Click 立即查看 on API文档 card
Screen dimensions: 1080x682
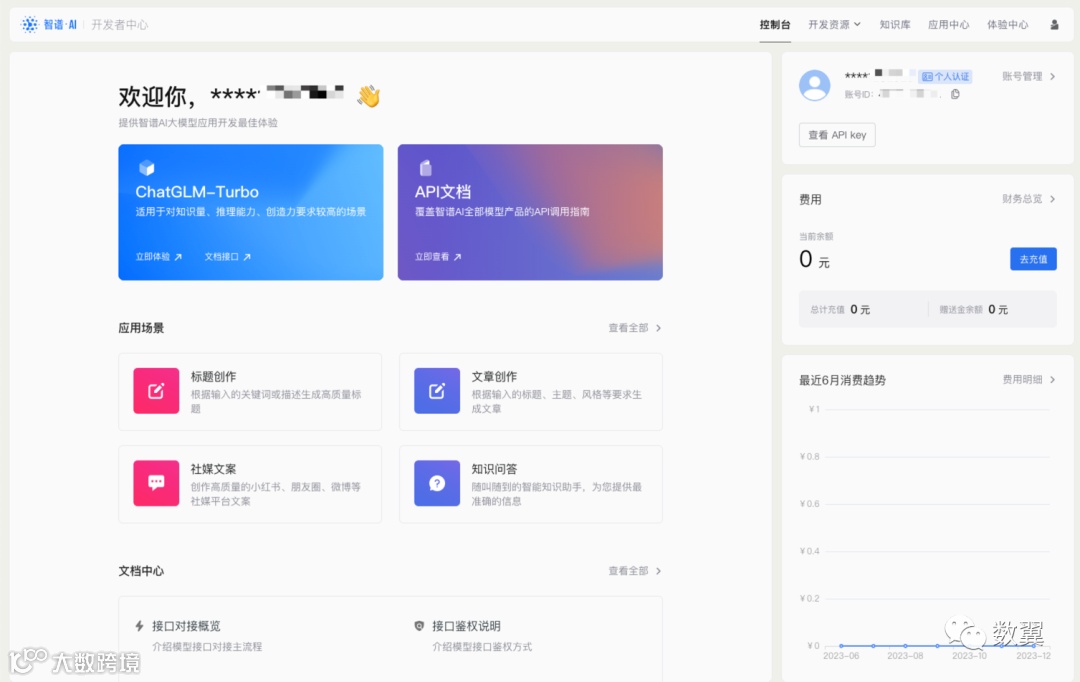click(x=438, y=257)
